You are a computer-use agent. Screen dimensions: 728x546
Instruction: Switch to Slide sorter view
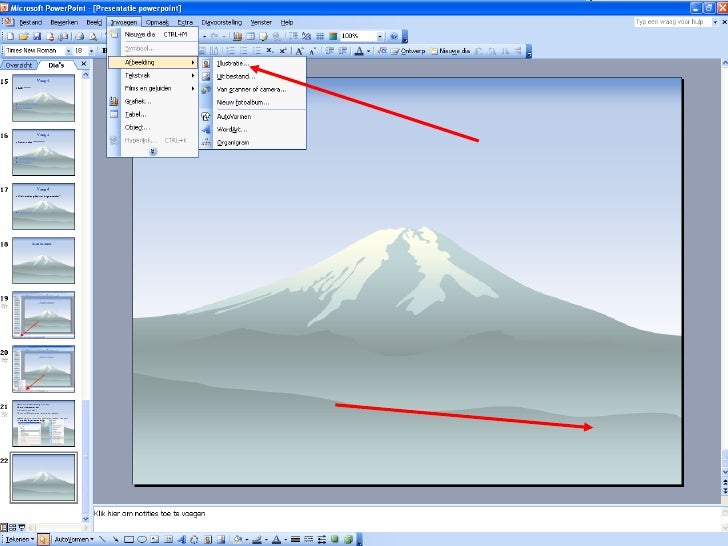(13, 527)
